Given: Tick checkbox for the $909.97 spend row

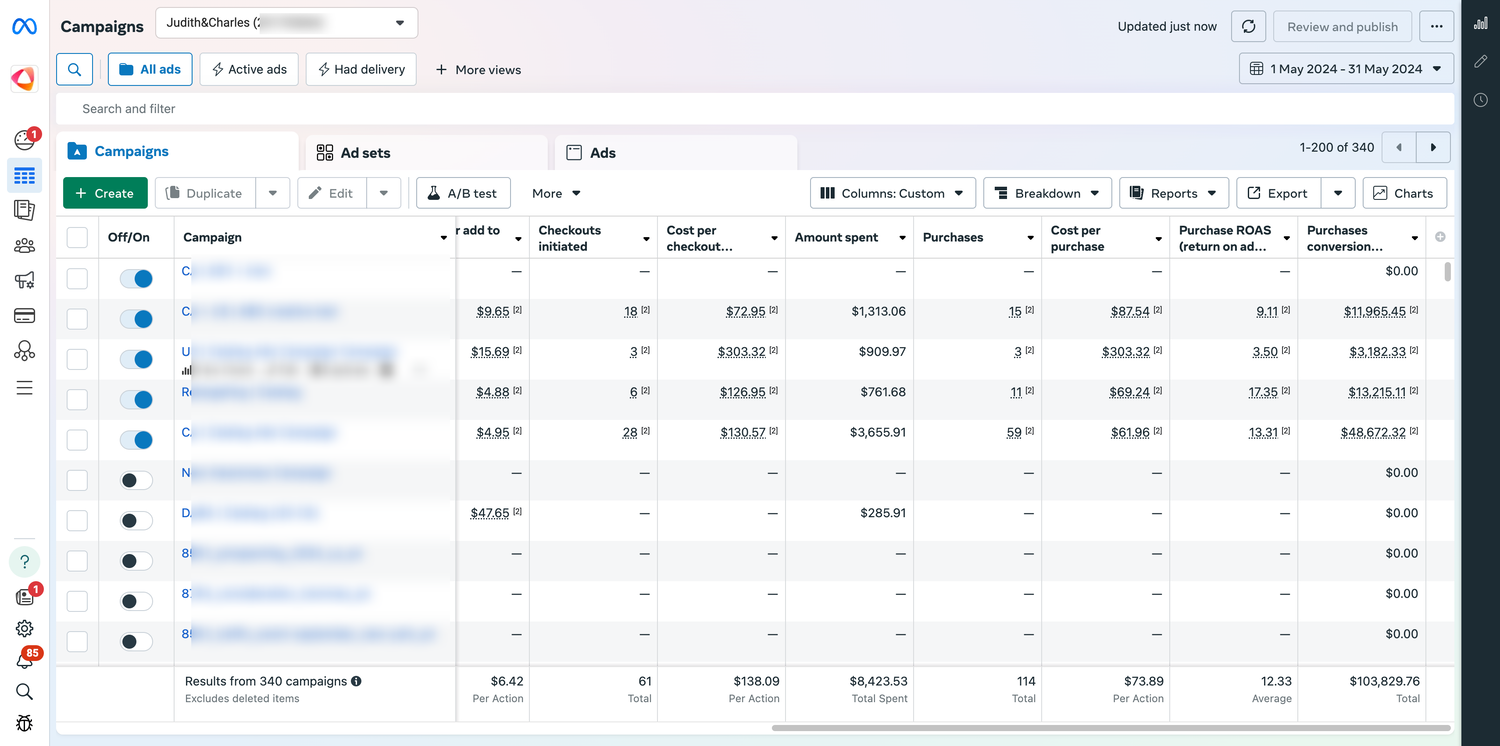Looking at the screenshot, I should click(77, 359).
